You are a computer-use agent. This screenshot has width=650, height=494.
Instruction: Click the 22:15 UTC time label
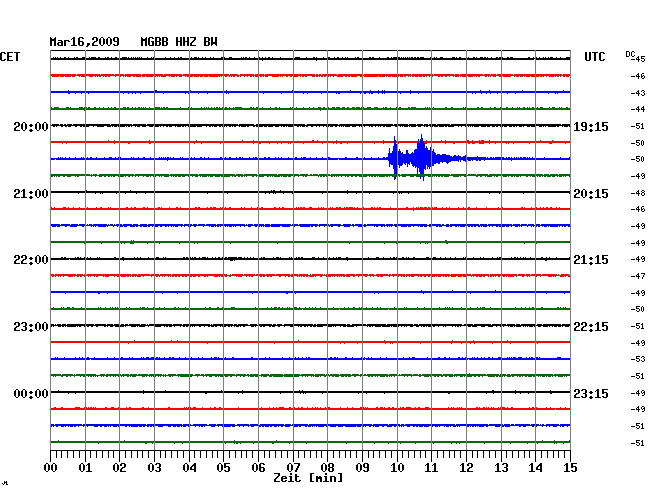pos(591,327)
